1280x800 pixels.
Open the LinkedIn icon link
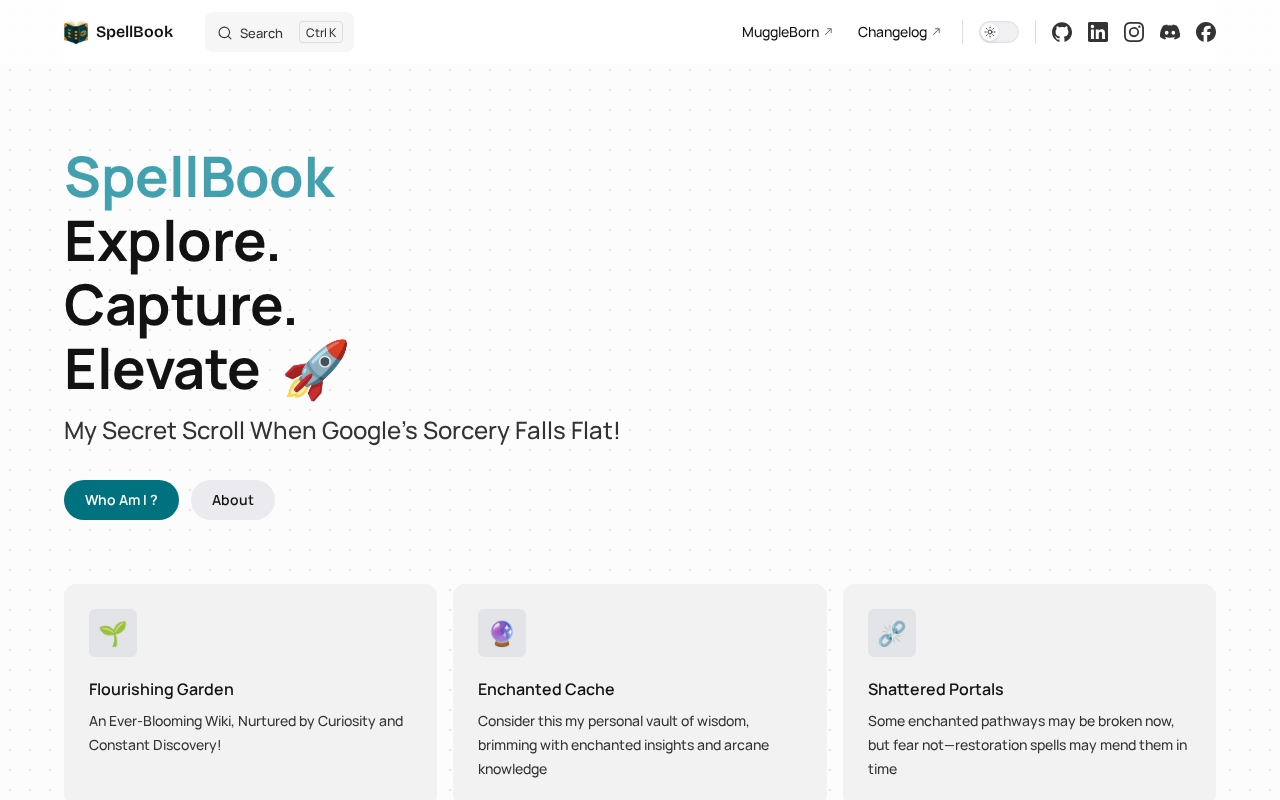coord(1098,32)
